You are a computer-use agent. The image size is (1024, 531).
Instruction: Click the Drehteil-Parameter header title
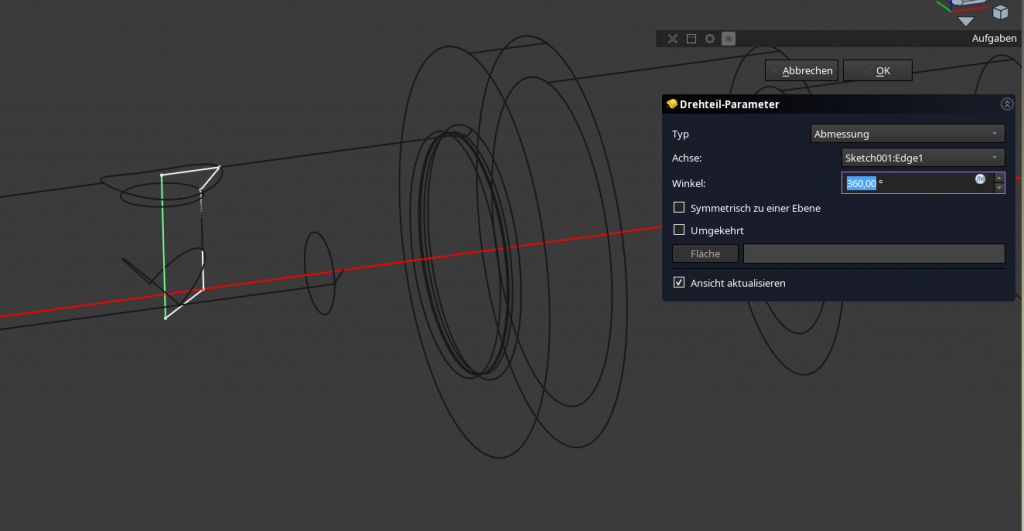pyautogui.click(x=730, y=104)
